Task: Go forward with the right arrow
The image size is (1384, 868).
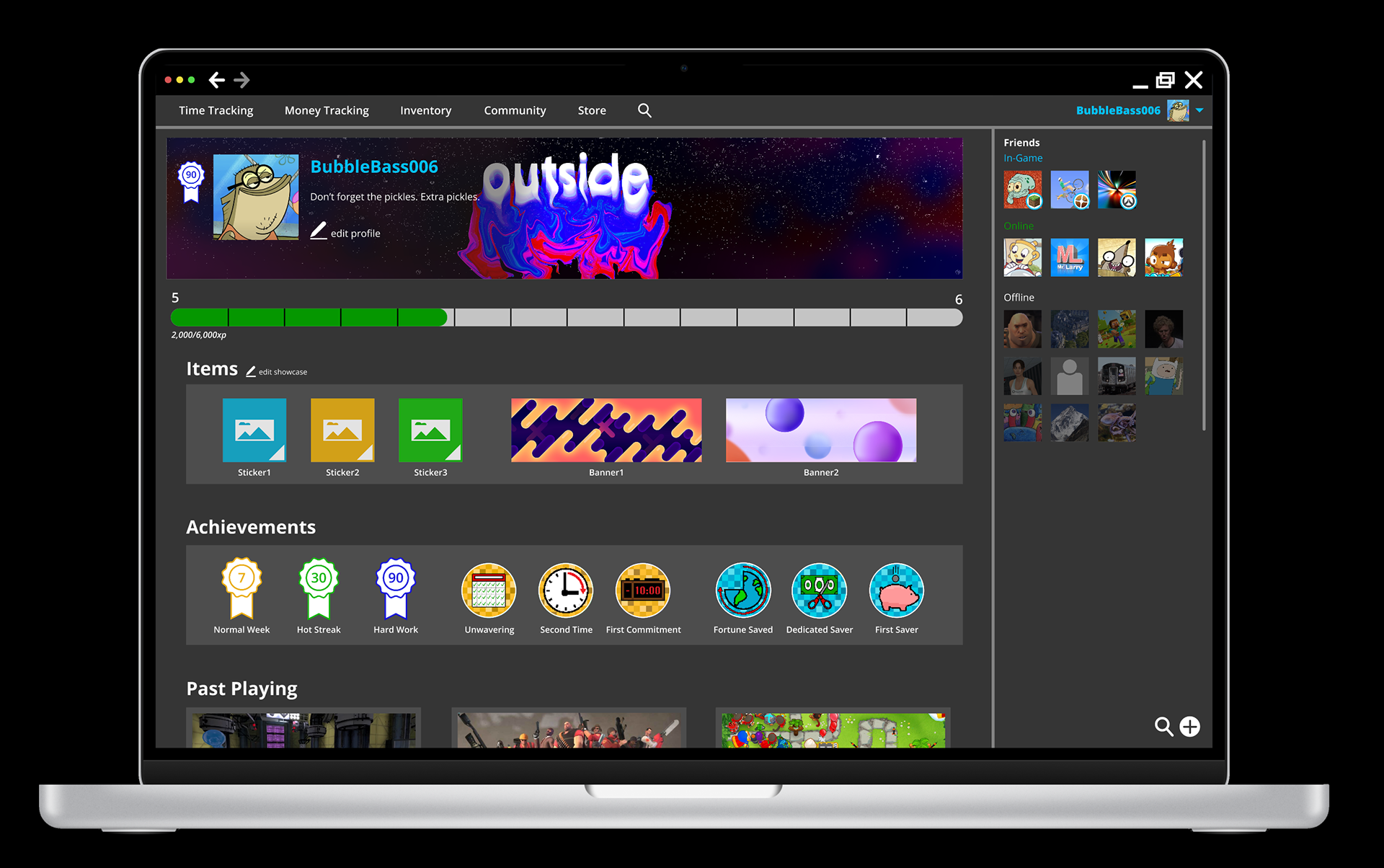Action: (241, 80)
